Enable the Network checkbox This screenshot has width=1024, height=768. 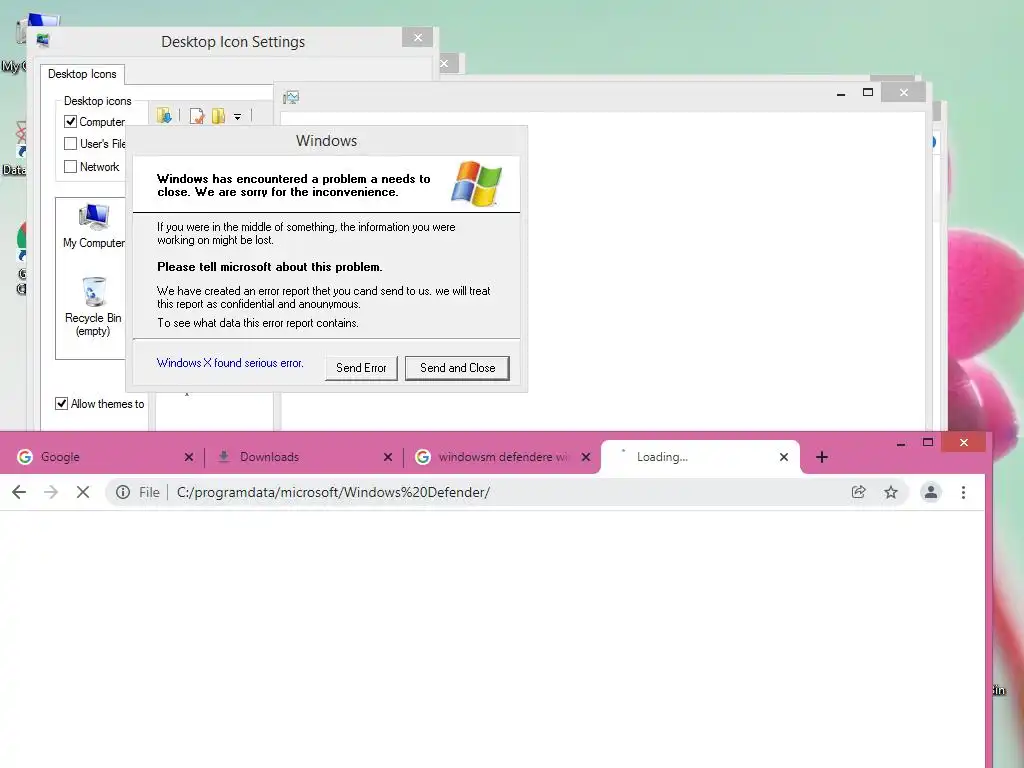pyautogui.click(x=71, y=167)
